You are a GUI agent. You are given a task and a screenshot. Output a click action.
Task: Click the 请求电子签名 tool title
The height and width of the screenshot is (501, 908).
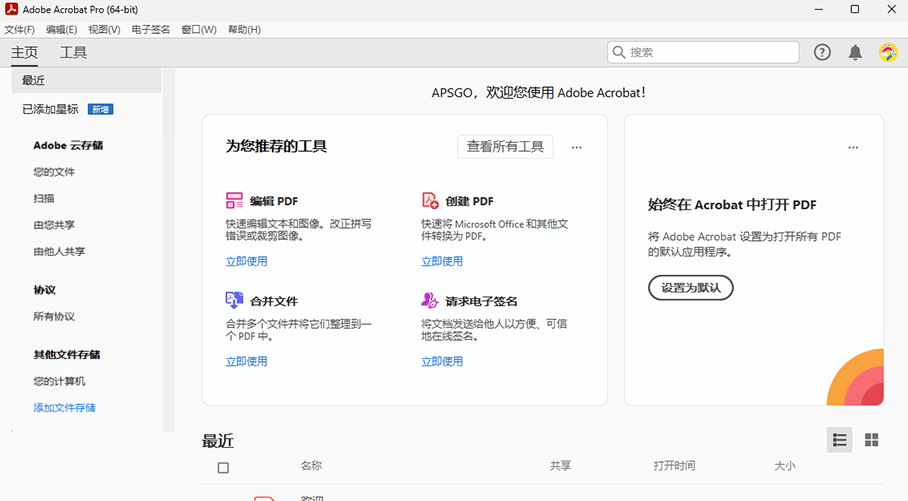[481, 301]
